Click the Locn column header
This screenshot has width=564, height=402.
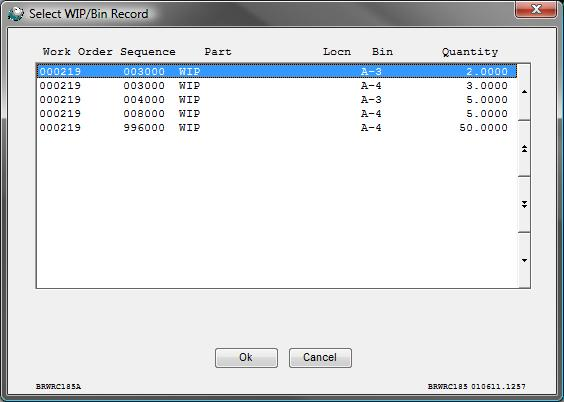tap(337, 52)
